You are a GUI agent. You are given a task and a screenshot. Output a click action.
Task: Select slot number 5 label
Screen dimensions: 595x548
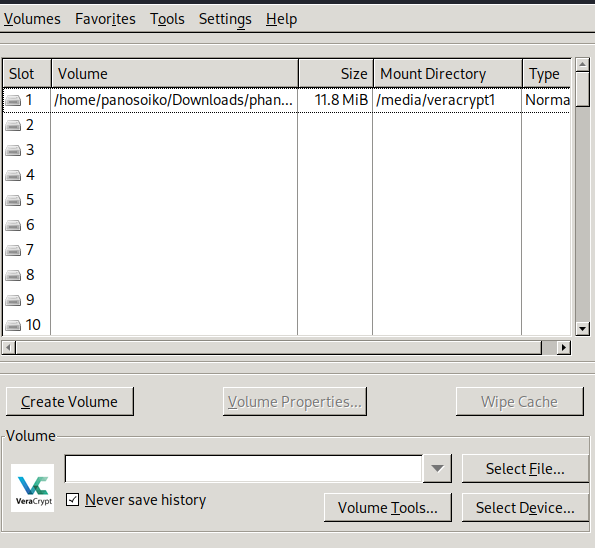click(x=30, y=200)
